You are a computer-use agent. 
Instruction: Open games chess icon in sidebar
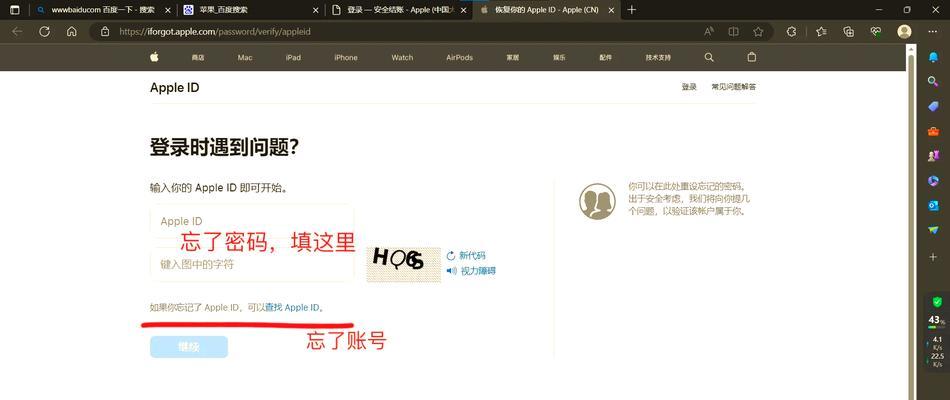(933, 156)
